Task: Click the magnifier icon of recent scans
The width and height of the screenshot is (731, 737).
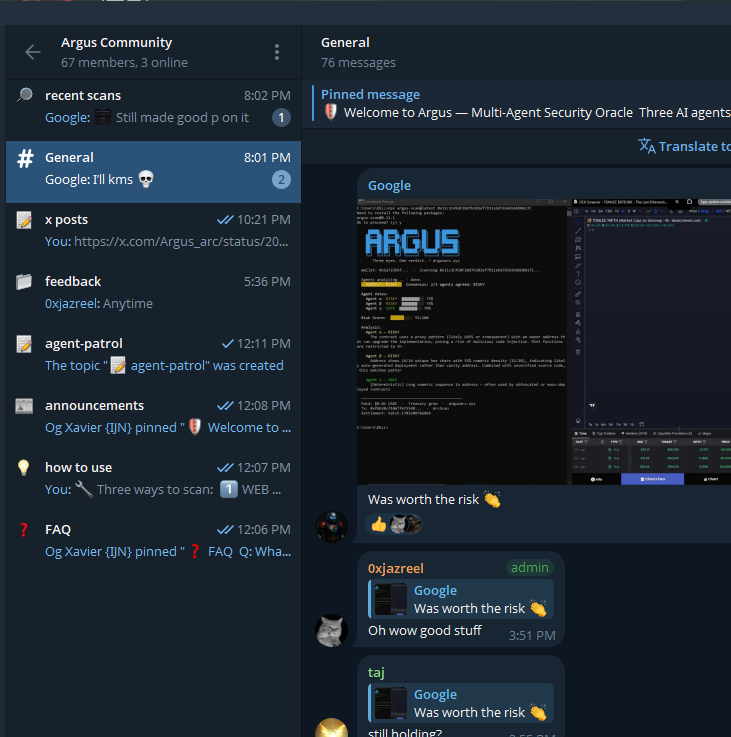Action: 24,95
